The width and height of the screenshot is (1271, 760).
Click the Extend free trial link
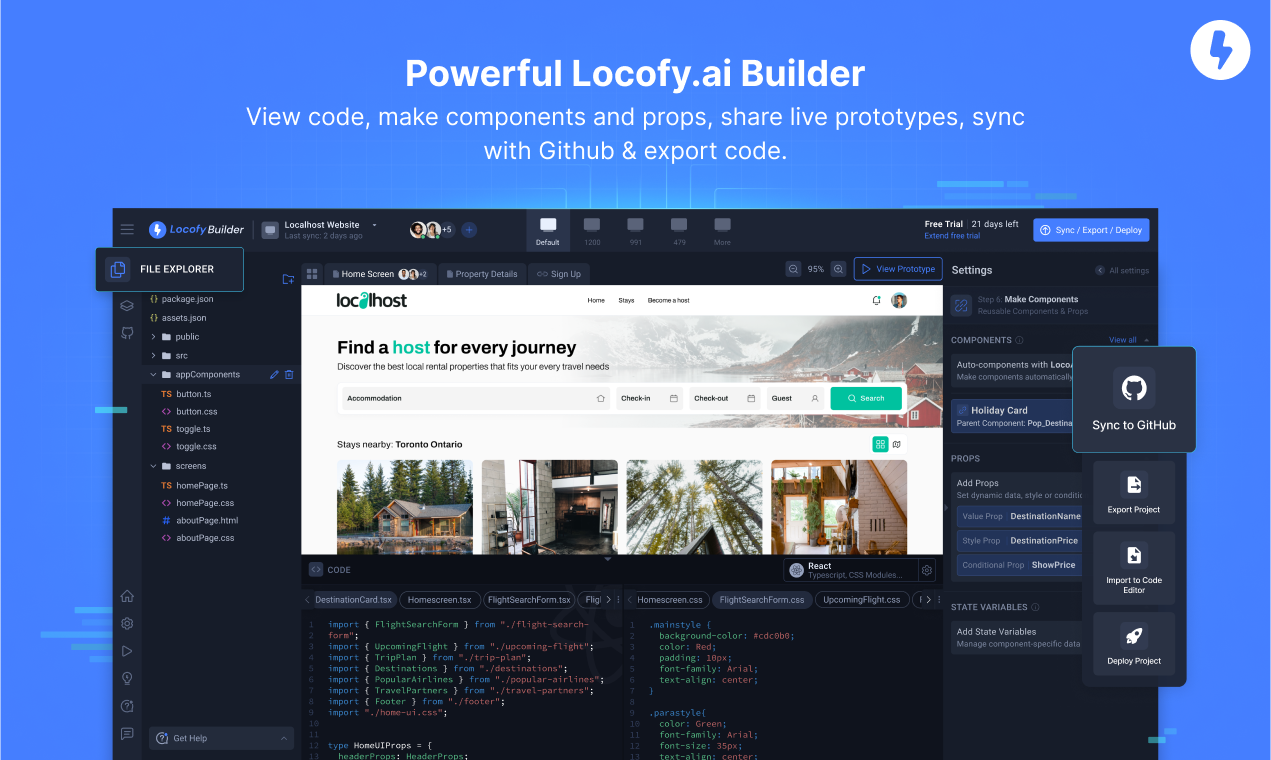(x=950, y=236)
